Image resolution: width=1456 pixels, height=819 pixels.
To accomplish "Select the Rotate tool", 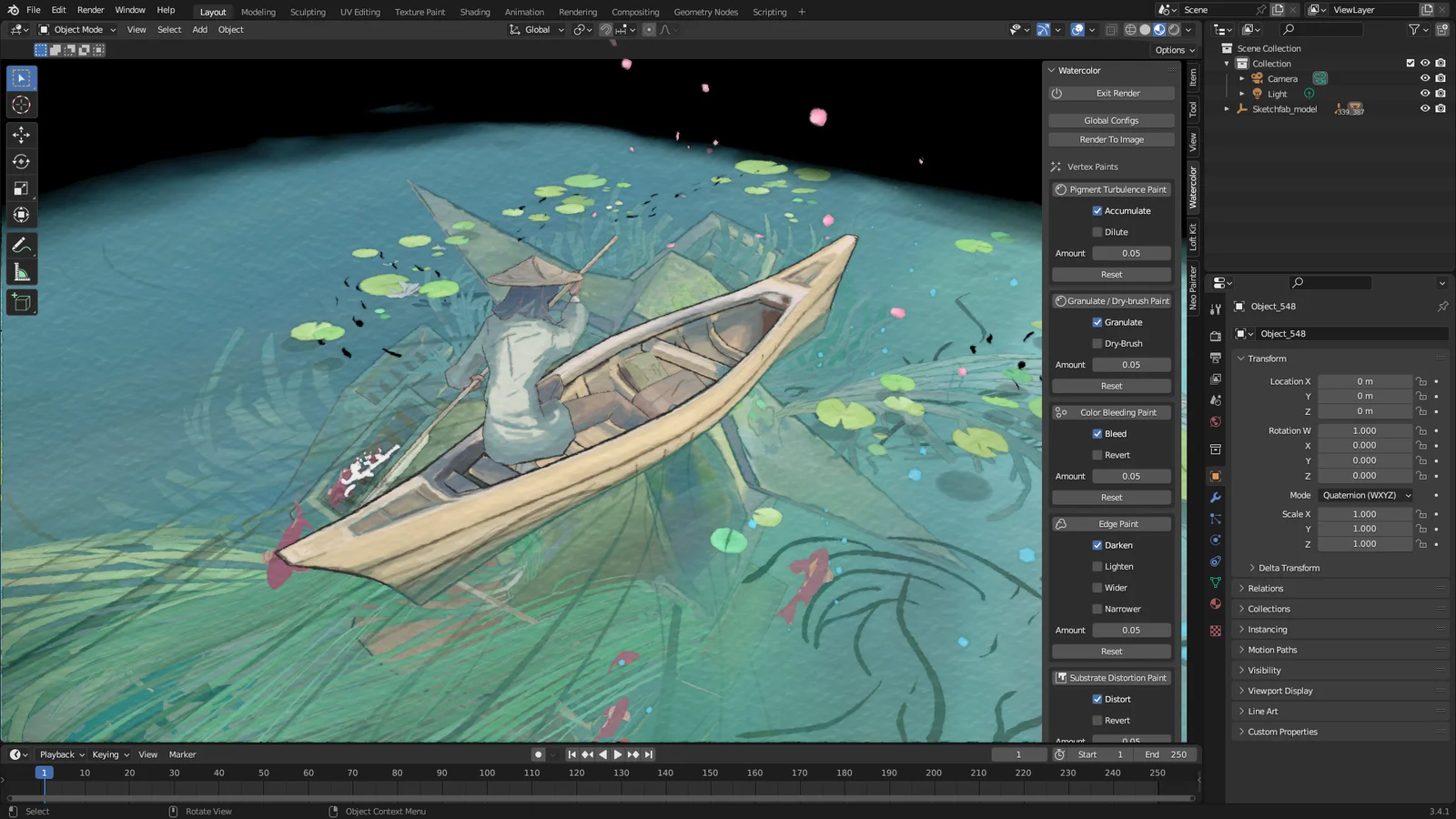I will click(21, 161).
